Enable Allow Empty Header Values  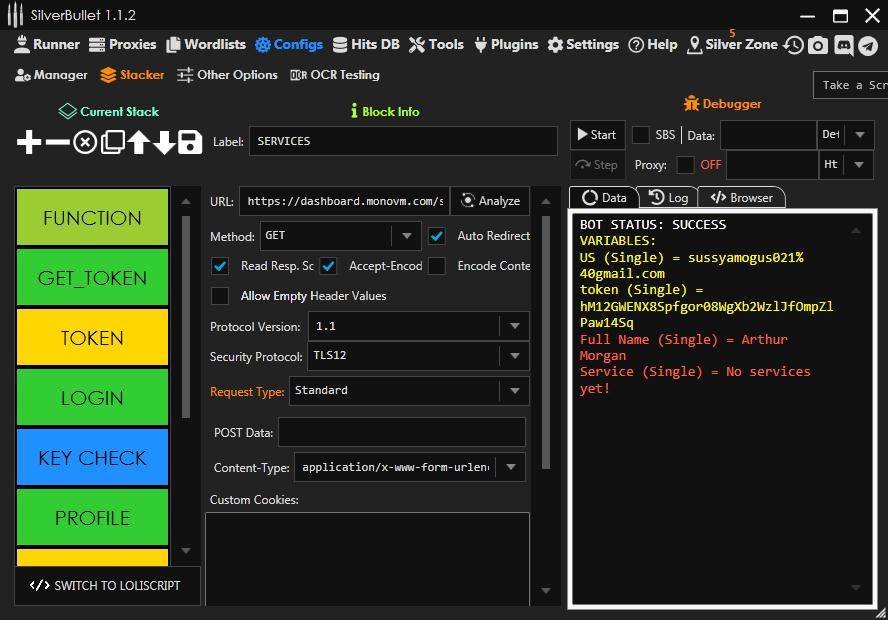tap(222, 296)
